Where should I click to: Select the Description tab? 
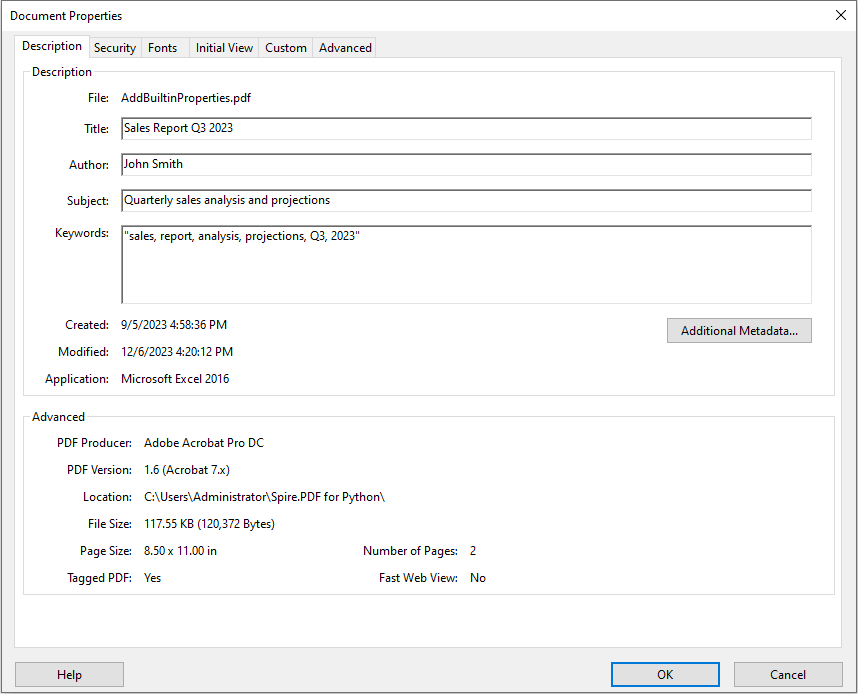coord(51,46)
